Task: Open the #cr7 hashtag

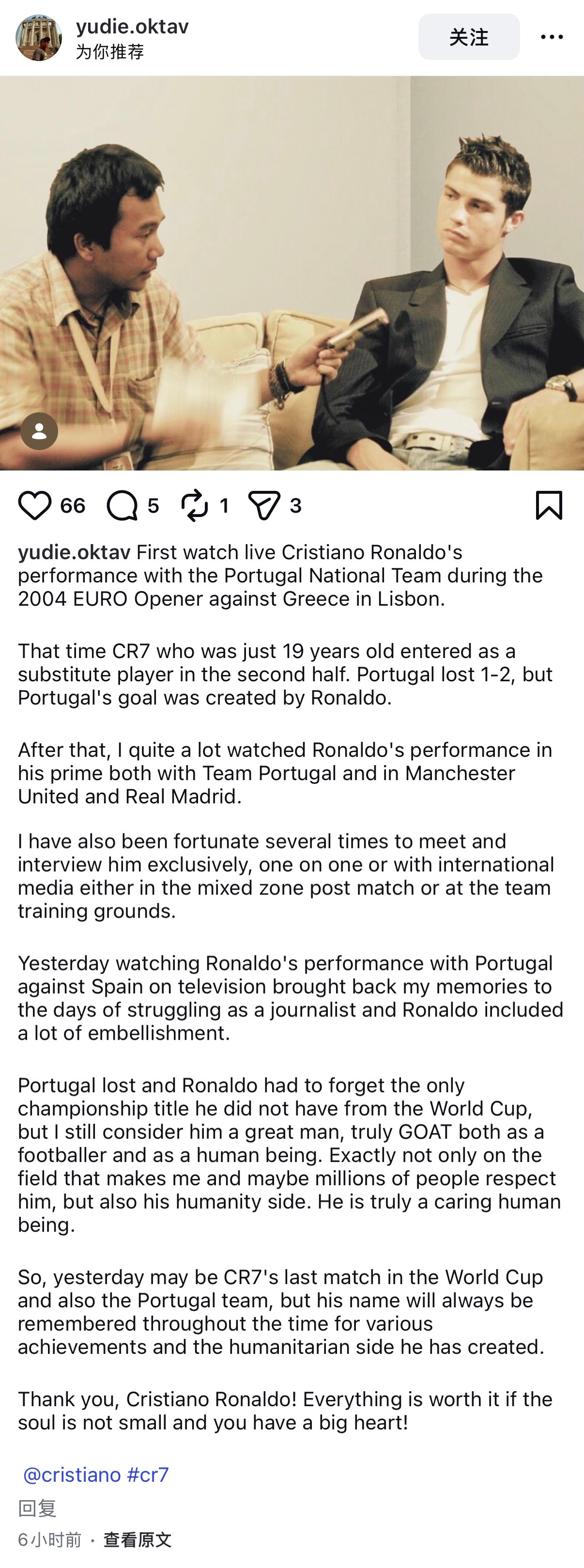Action: [148, 1474]
